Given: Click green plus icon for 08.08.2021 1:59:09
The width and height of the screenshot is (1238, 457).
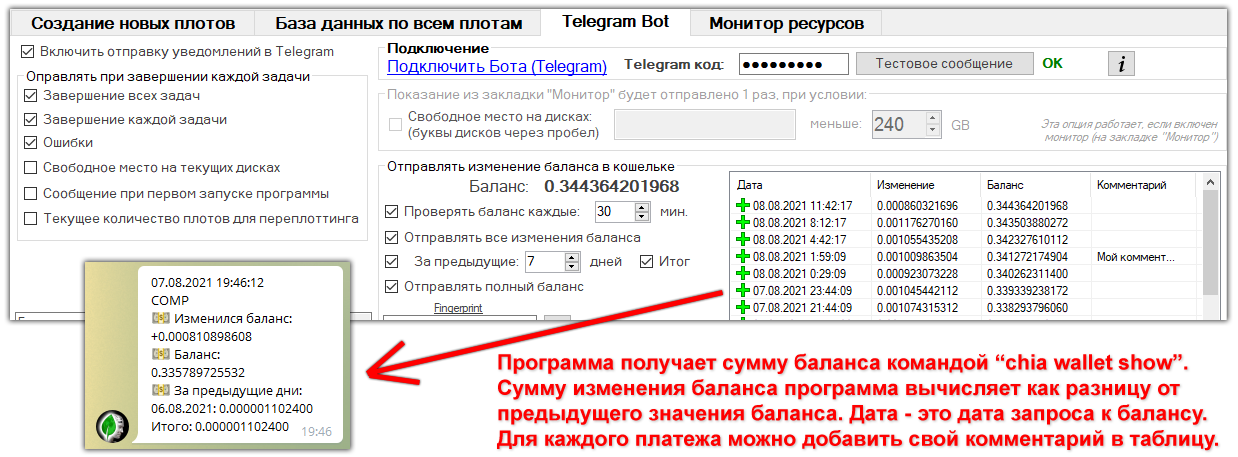Looking at the screenshot, I should pos(743,256).
